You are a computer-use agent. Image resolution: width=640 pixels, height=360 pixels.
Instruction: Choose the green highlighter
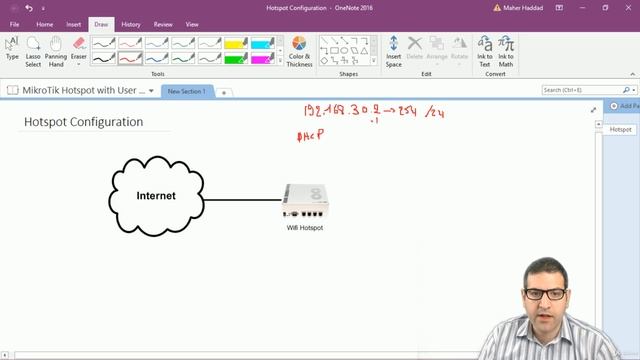[236, 58]
